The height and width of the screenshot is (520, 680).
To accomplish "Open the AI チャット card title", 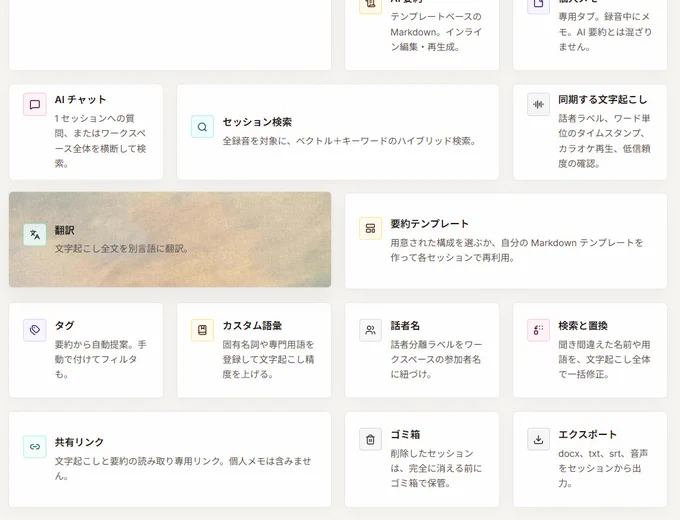I will (x=80, y=100).
